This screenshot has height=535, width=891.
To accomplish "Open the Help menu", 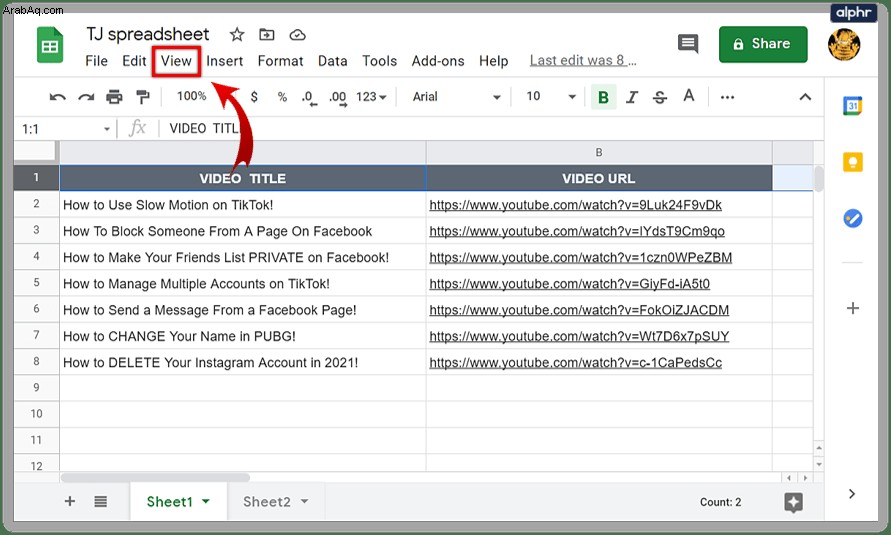I will (493, 61).
